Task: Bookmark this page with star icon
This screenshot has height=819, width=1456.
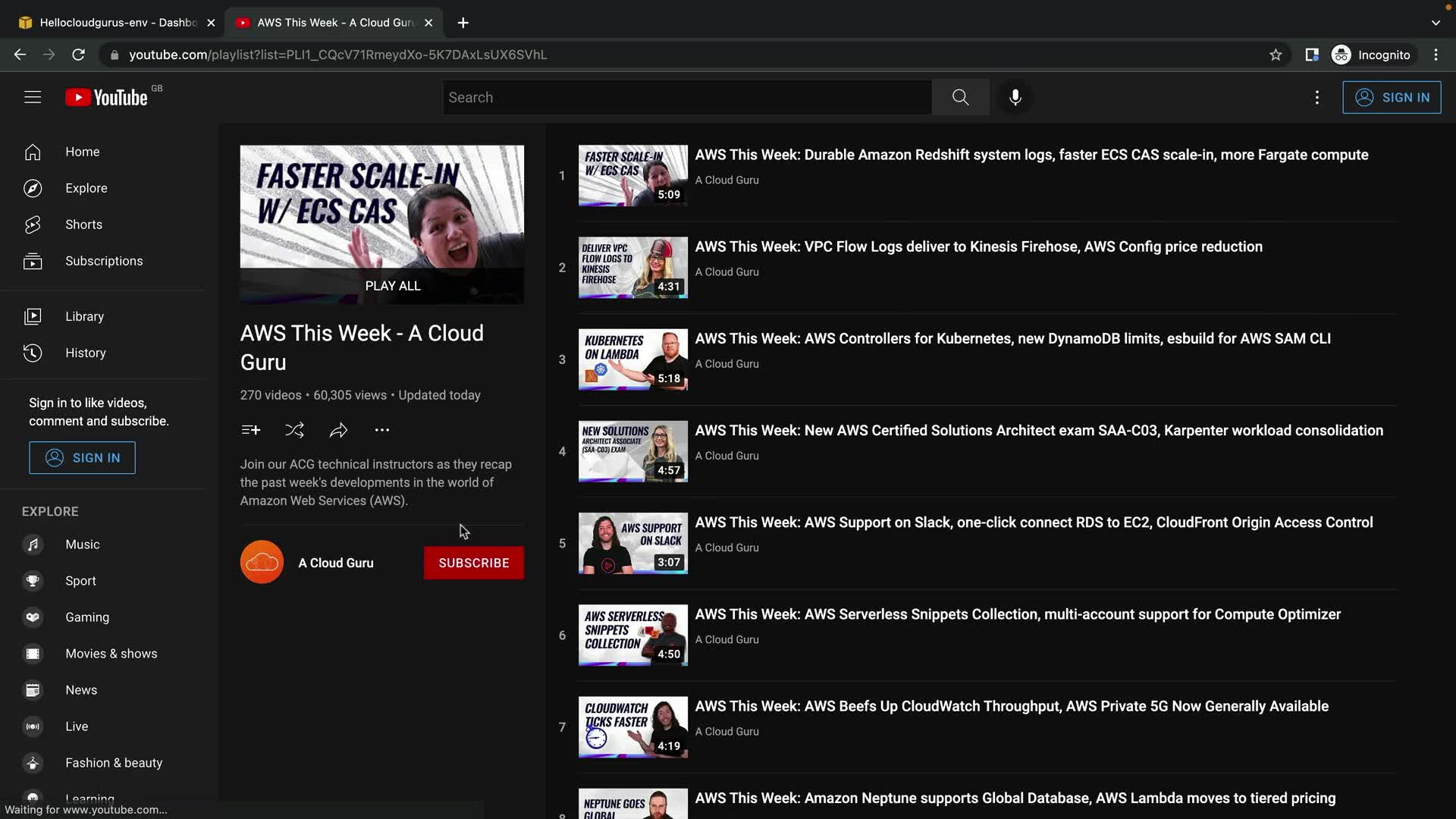Action: click(1276, 55)
